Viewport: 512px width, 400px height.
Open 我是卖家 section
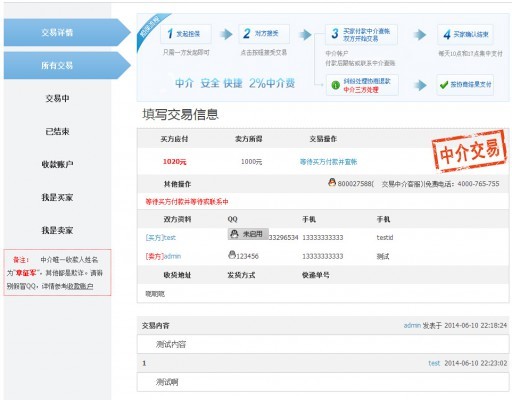click(x=57, y=230)
